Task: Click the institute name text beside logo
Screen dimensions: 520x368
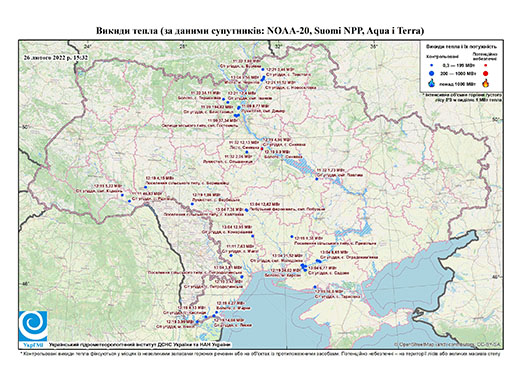Action: [x=140, y=345]
